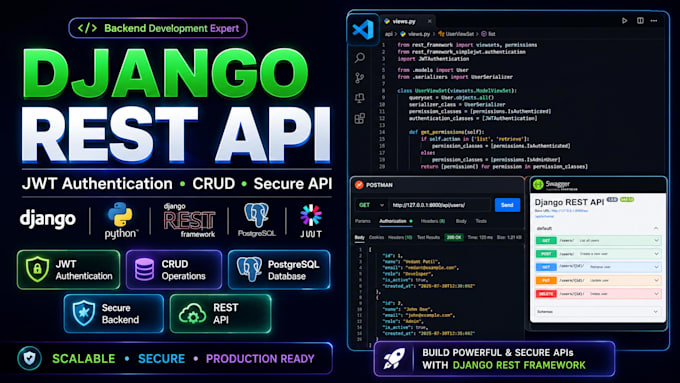Split the VS Code editor
Image resolution: width=680 pixels, height=383 pixels.
(640, 20)
